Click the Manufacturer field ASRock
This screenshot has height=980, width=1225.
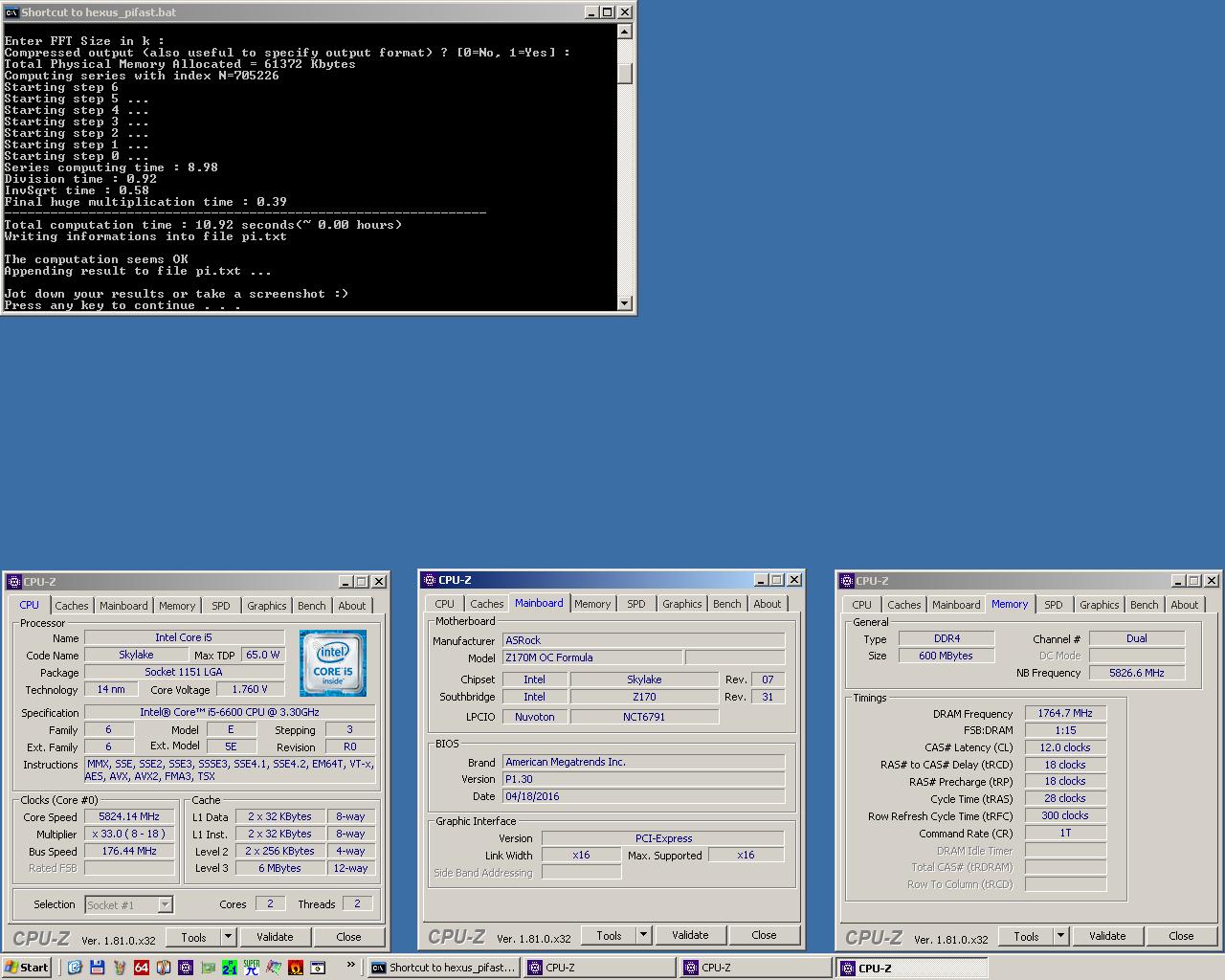643,640
